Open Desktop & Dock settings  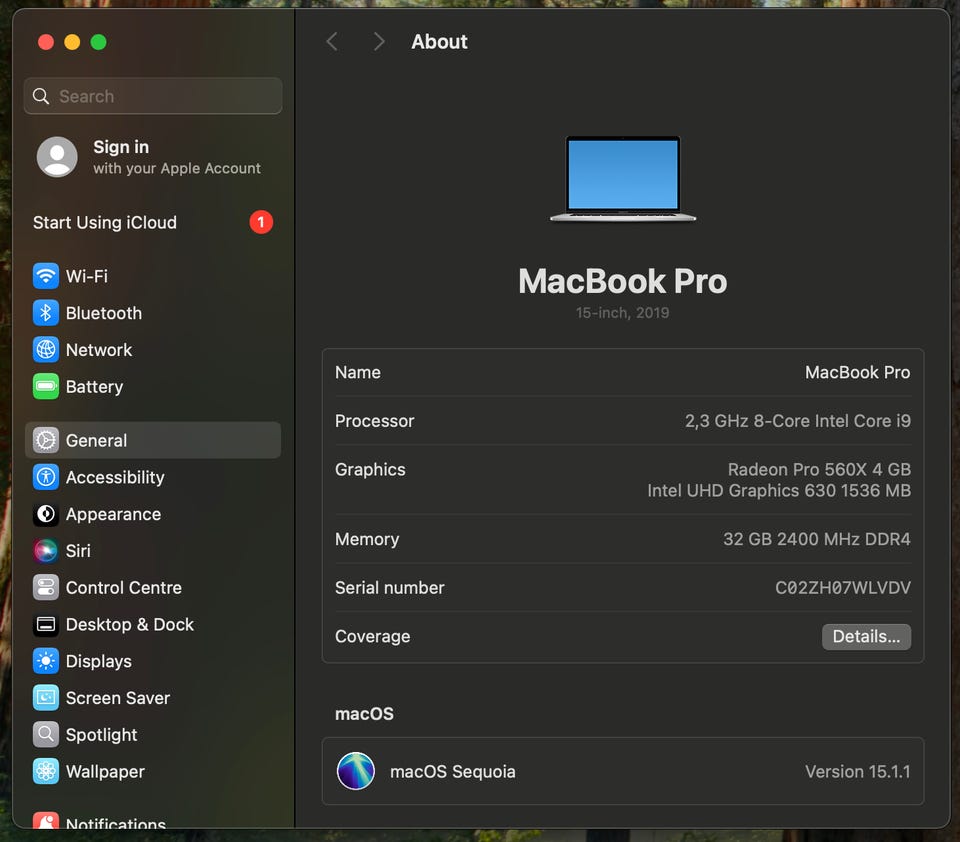[x=129, y=625]
